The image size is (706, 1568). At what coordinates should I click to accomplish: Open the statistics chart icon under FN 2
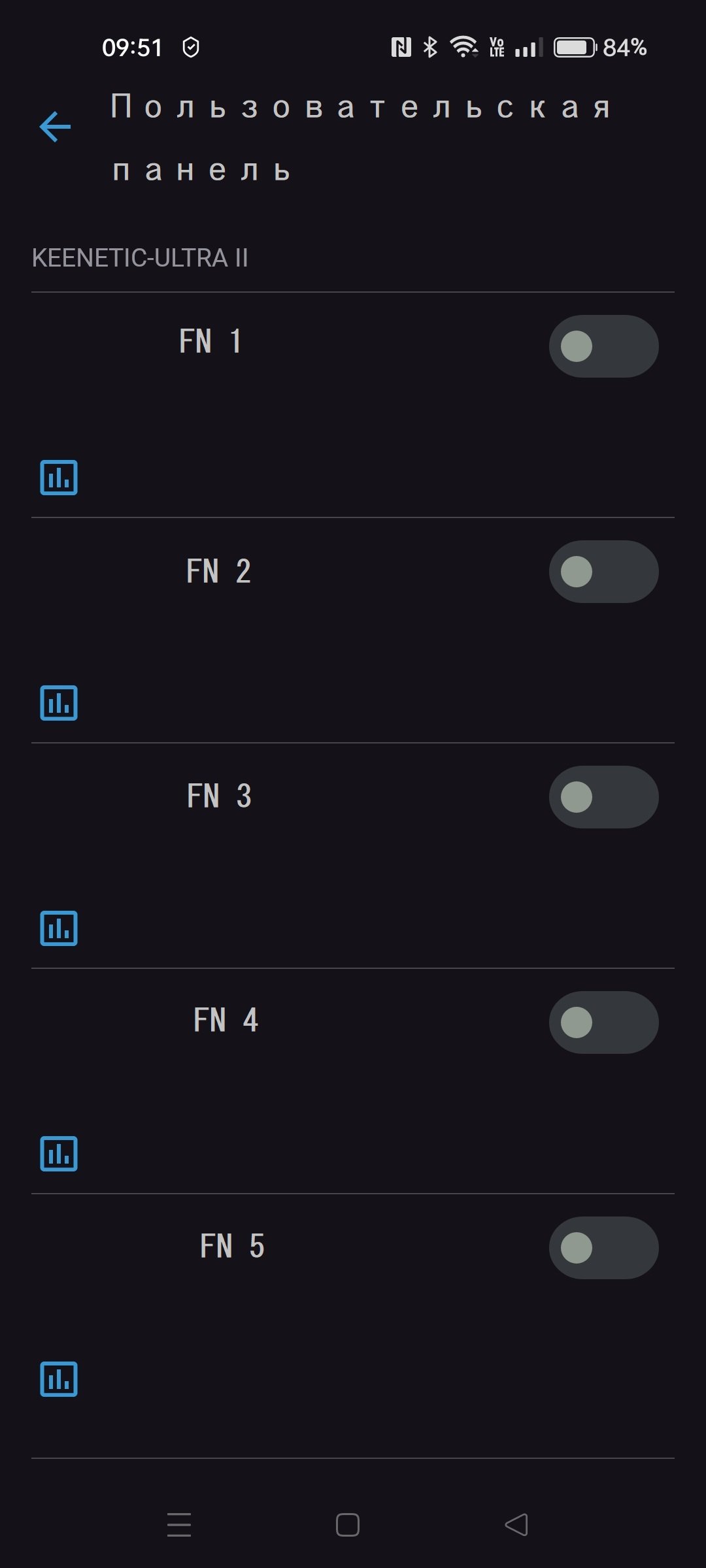[x=59, y=702]
